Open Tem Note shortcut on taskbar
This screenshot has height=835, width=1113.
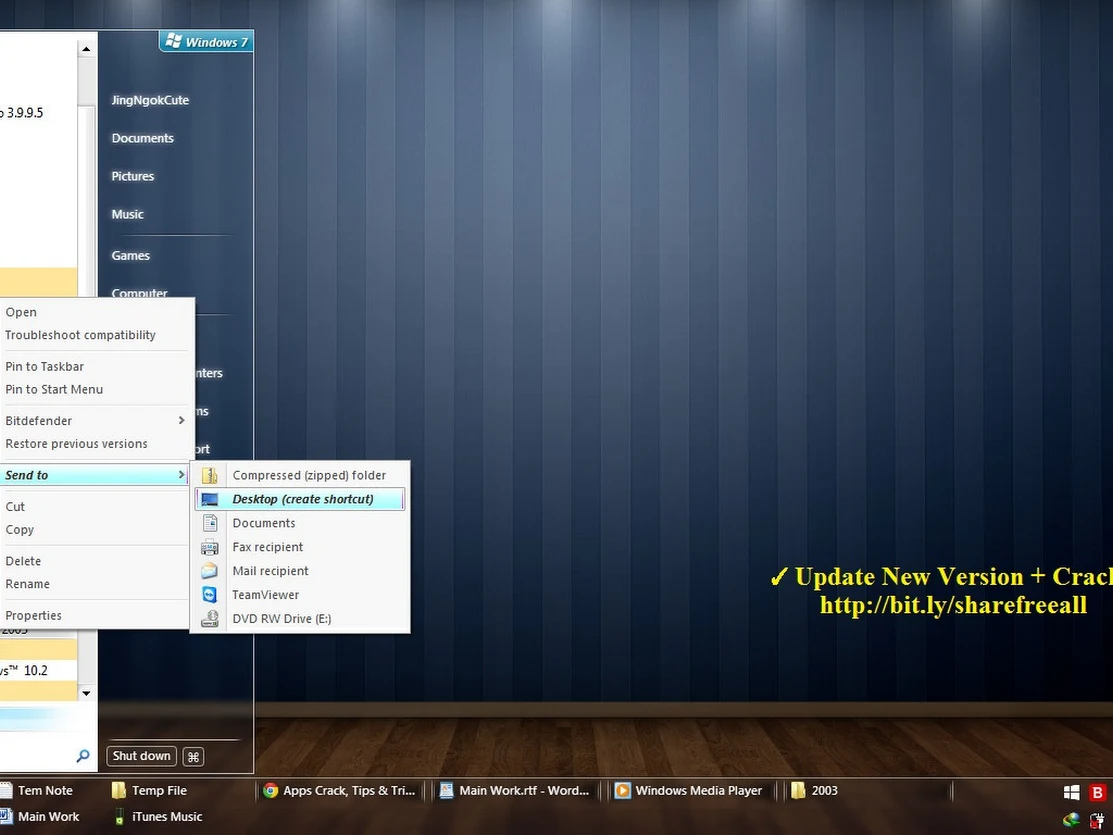pyautogui.click(x=37, y=790)
